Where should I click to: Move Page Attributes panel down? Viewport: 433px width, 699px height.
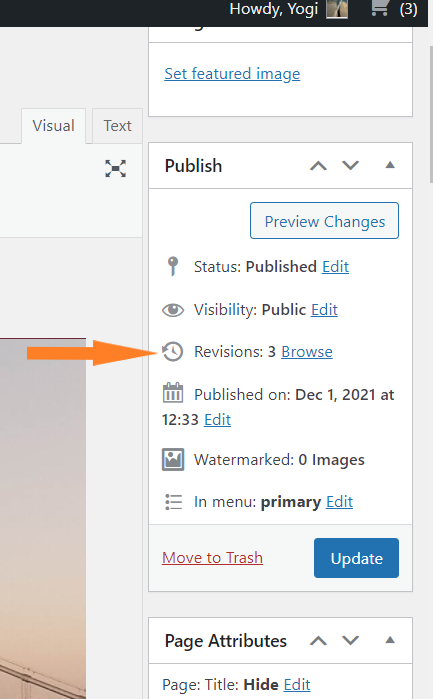pos(351,641)
